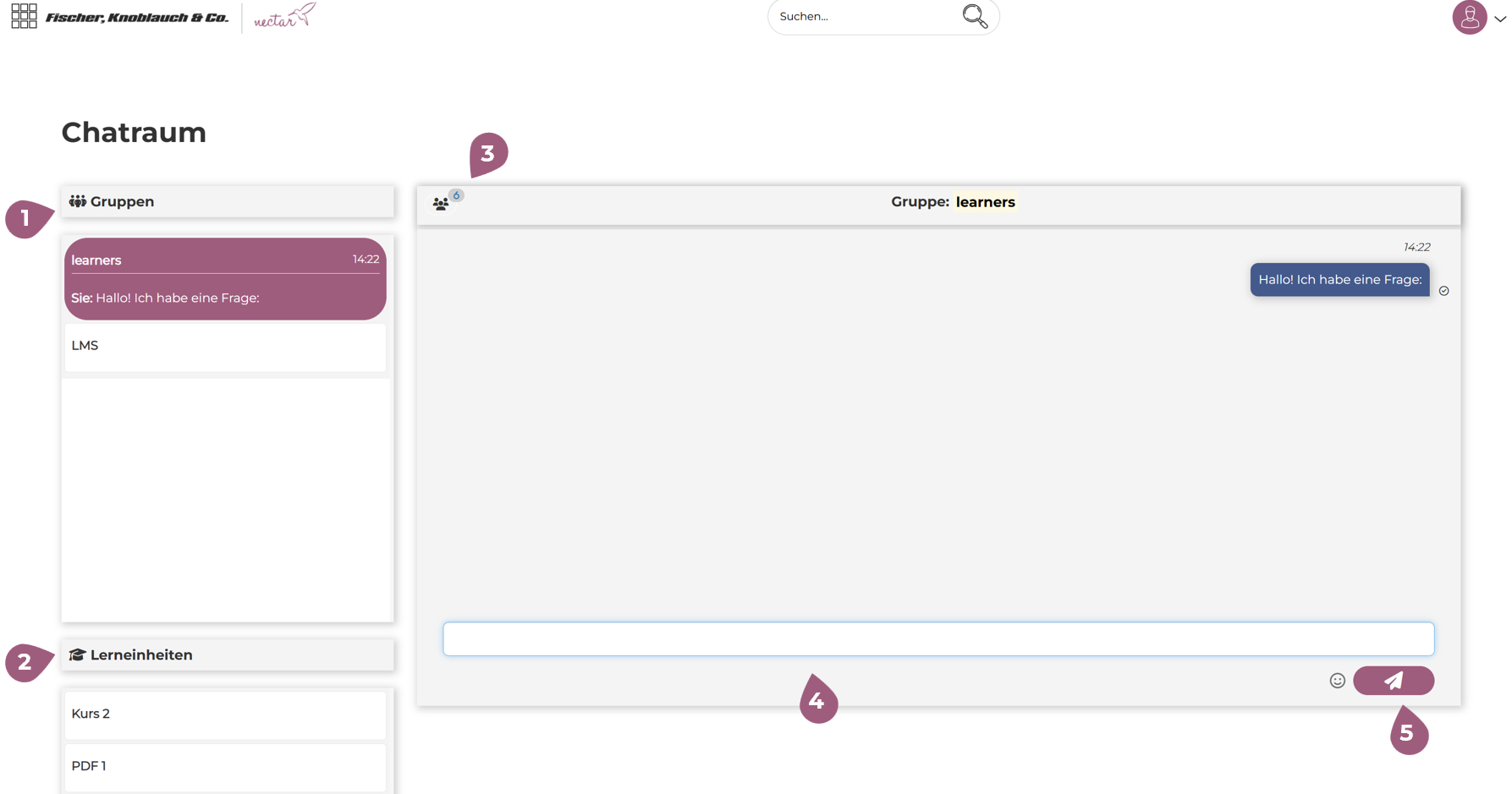
Task: Click into the chat message input box
Action: click(937, 639)
